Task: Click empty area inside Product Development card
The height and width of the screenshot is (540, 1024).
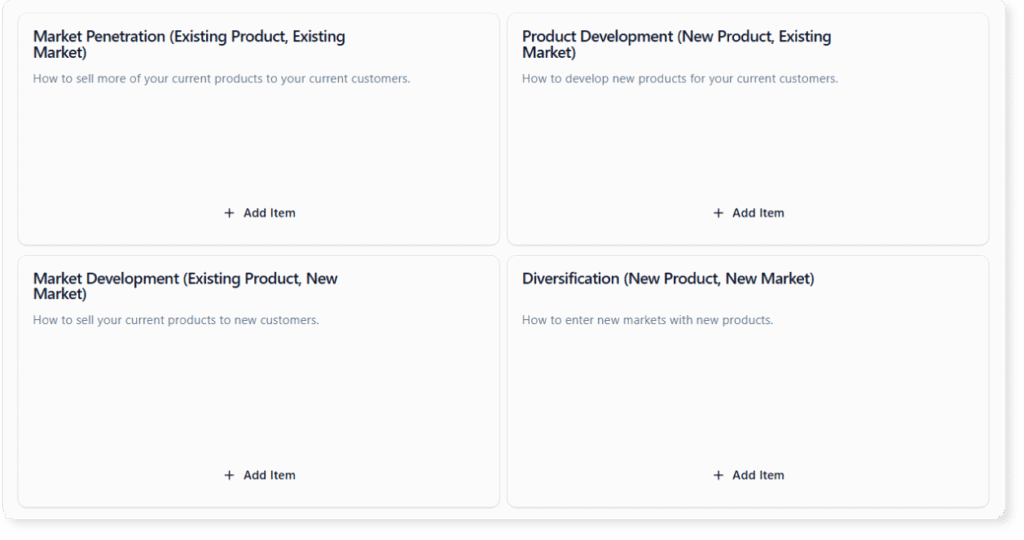Action: point(747,145)
